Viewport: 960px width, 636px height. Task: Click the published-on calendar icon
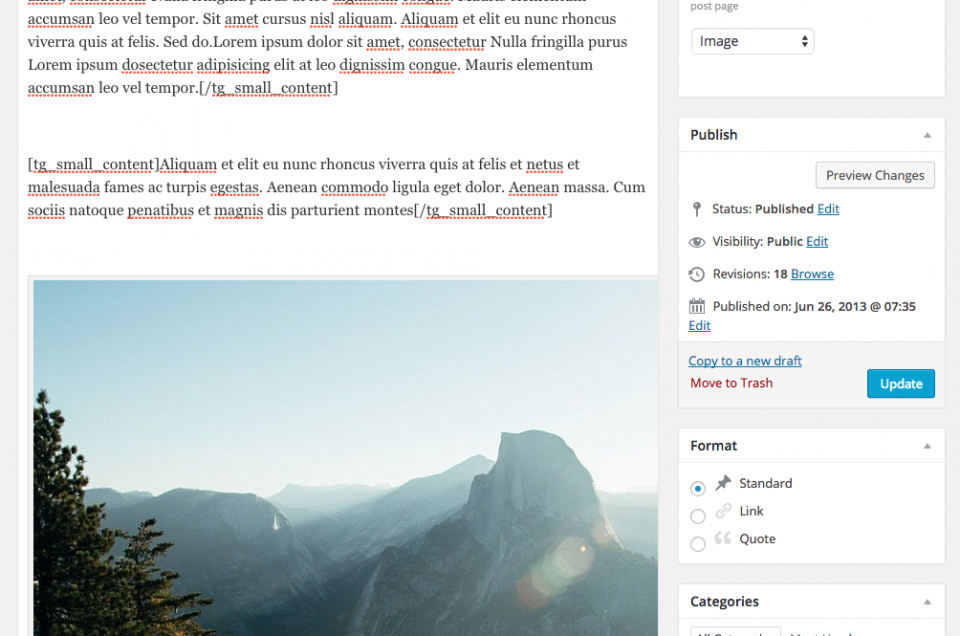[697, 306]
